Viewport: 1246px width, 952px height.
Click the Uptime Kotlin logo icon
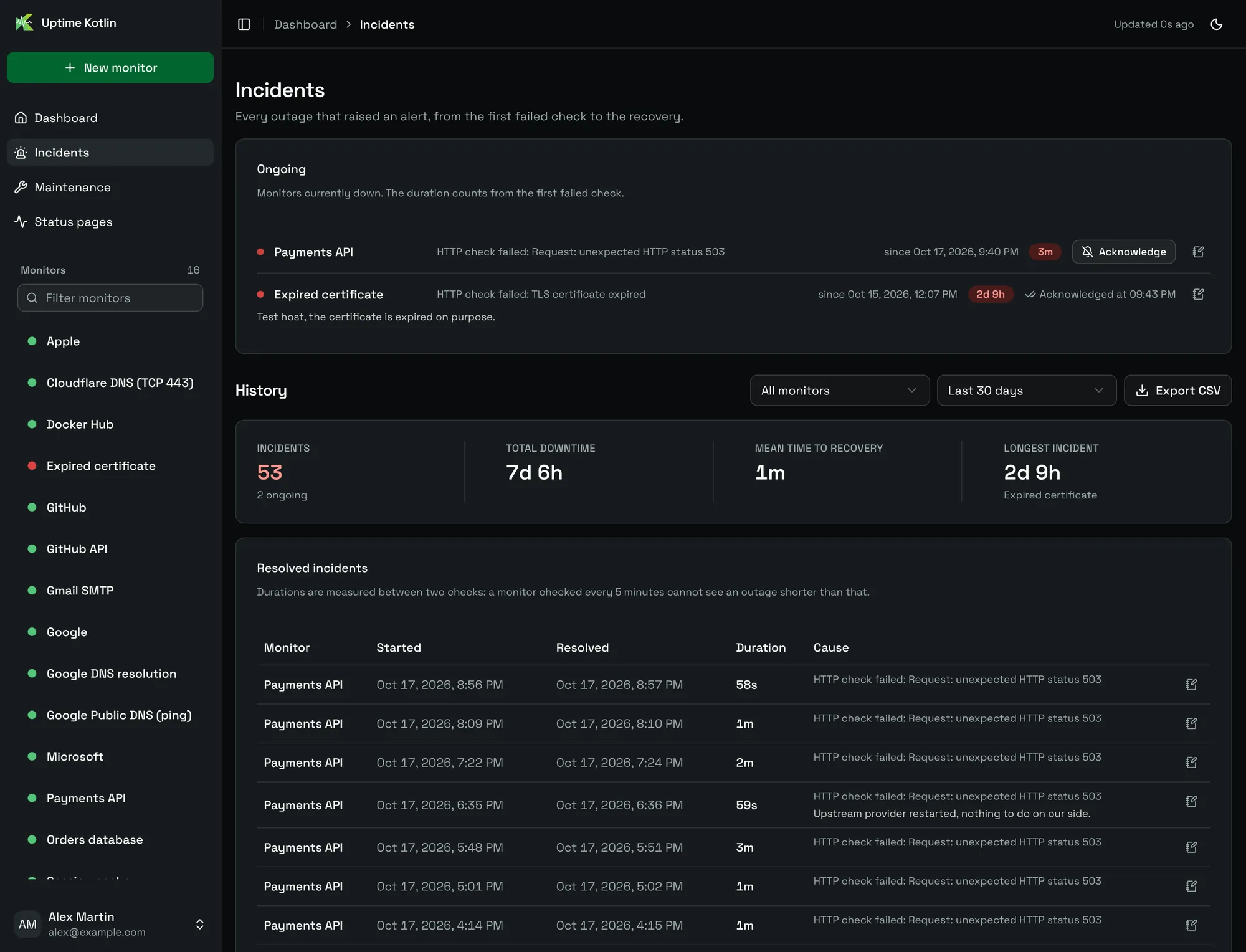24,22
